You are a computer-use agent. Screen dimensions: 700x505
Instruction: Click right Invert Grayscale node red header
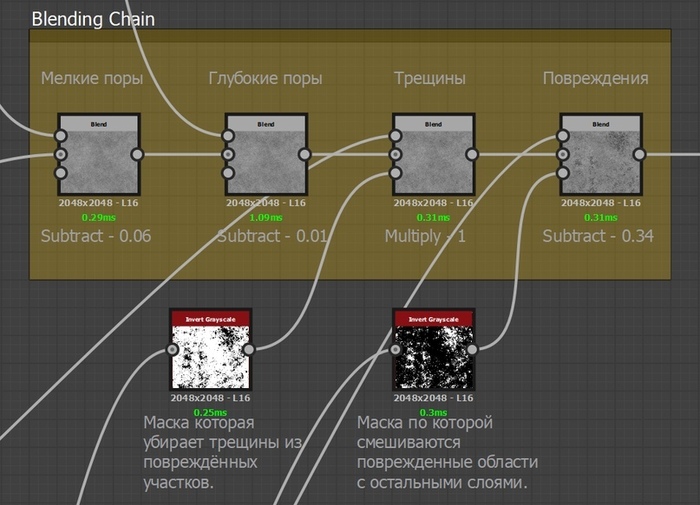tap(434, 318)
